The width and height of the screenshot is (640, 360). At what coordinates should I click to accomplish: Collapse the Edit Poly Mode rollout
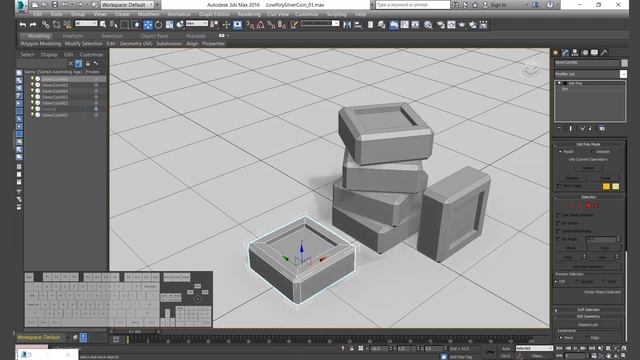588,144
